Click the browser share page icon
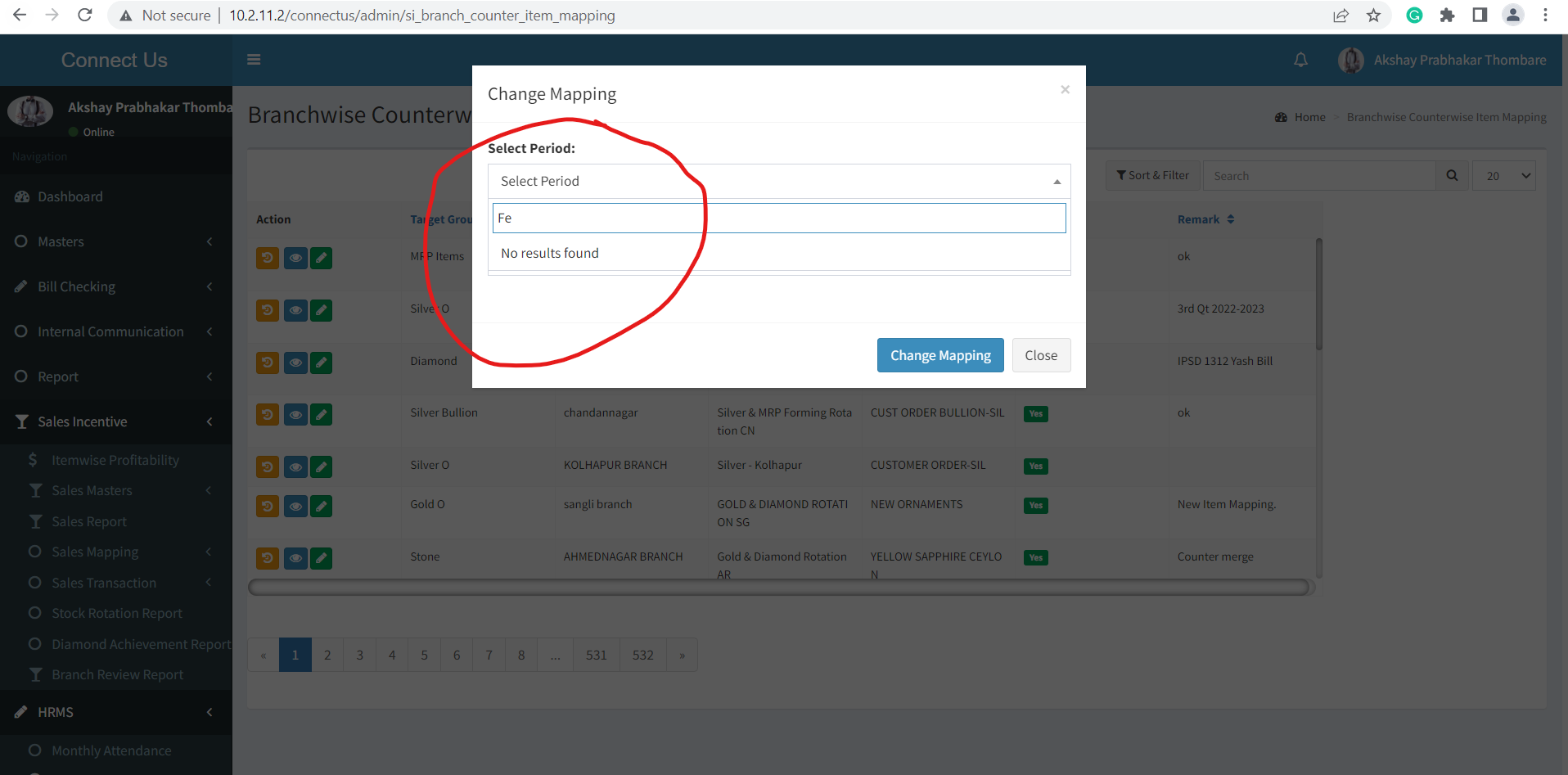 (1340, 15)
